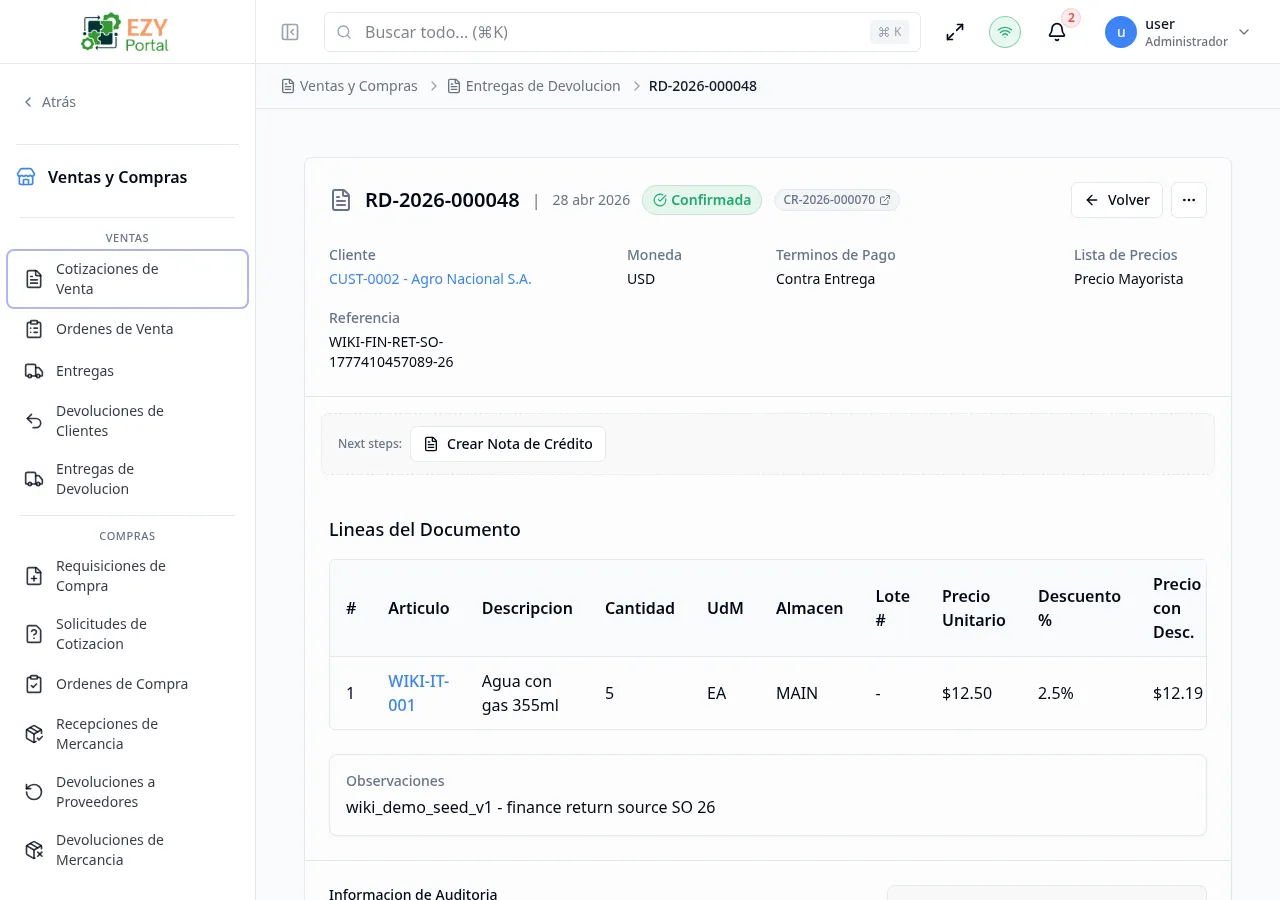Click the Contra Entrega payment terms value
The height and width of the screenshot is (900, 1280).
click(825, 279)
